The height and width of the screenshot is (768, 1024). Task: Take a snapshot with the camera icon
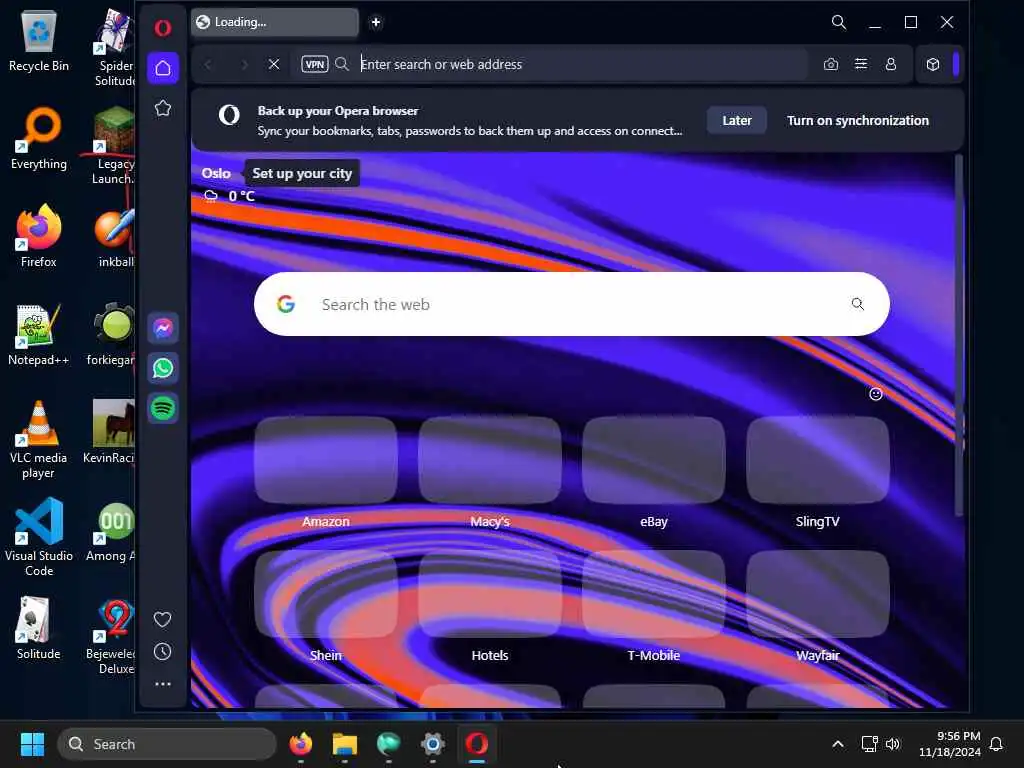coord(831,64)
